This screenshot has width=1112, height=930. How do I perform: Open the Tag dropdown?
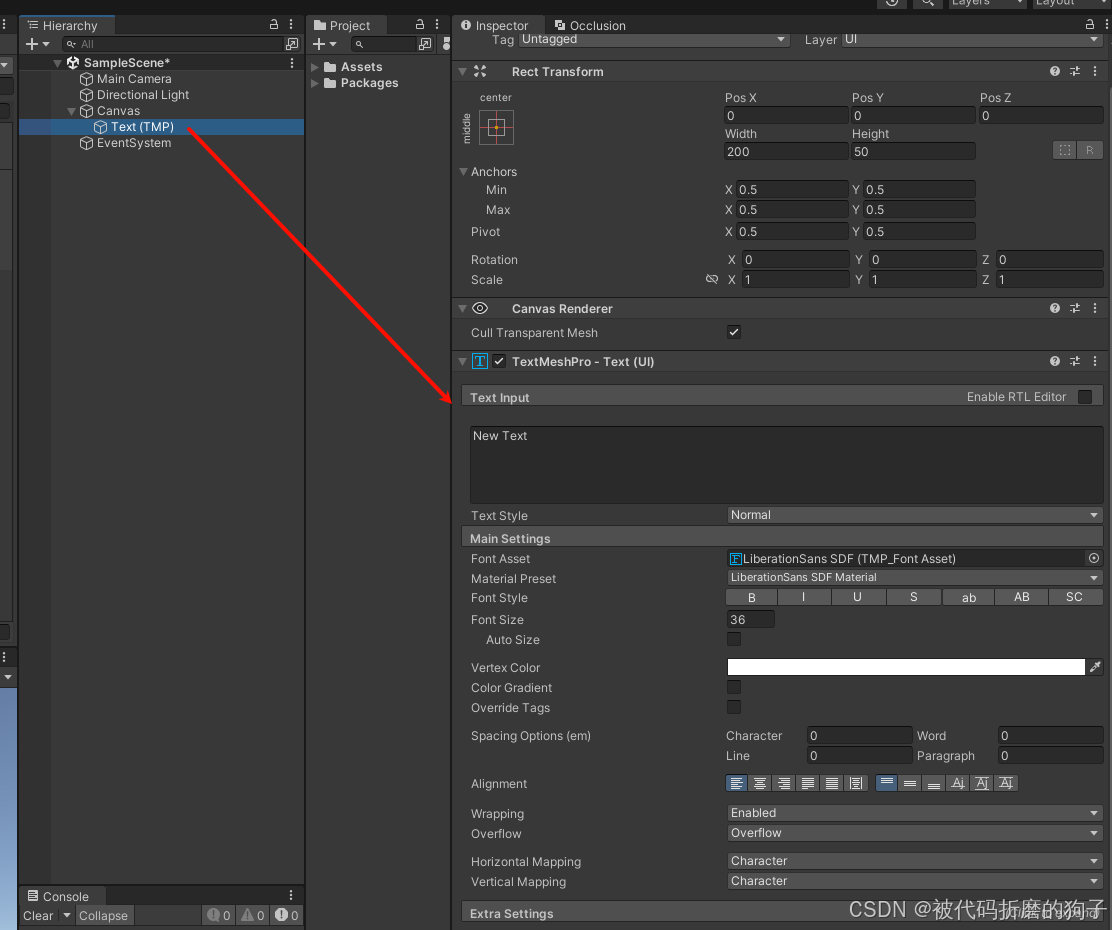[x=654, y=39]
